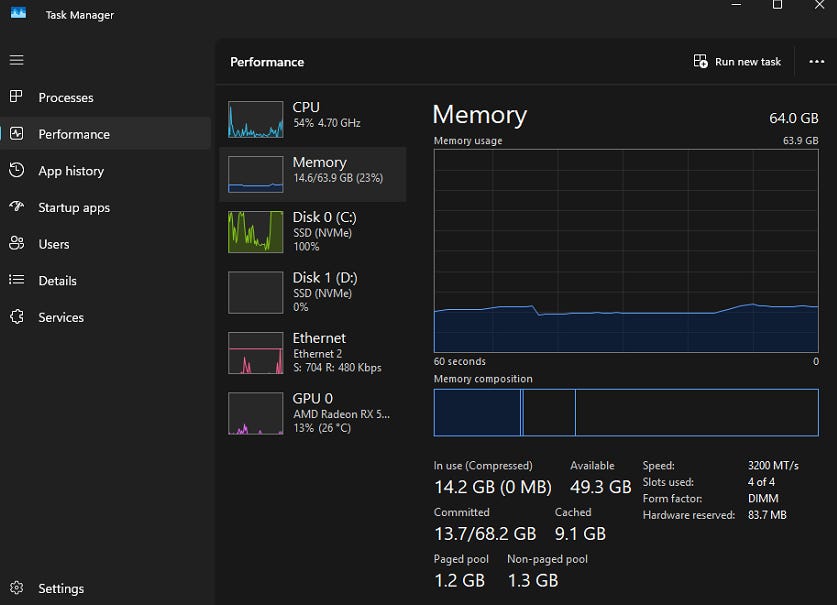Image resolution: width=837 pixels, height=605 pixels.
Task: Click the DIMM form factor value
Action: (763, 498)
